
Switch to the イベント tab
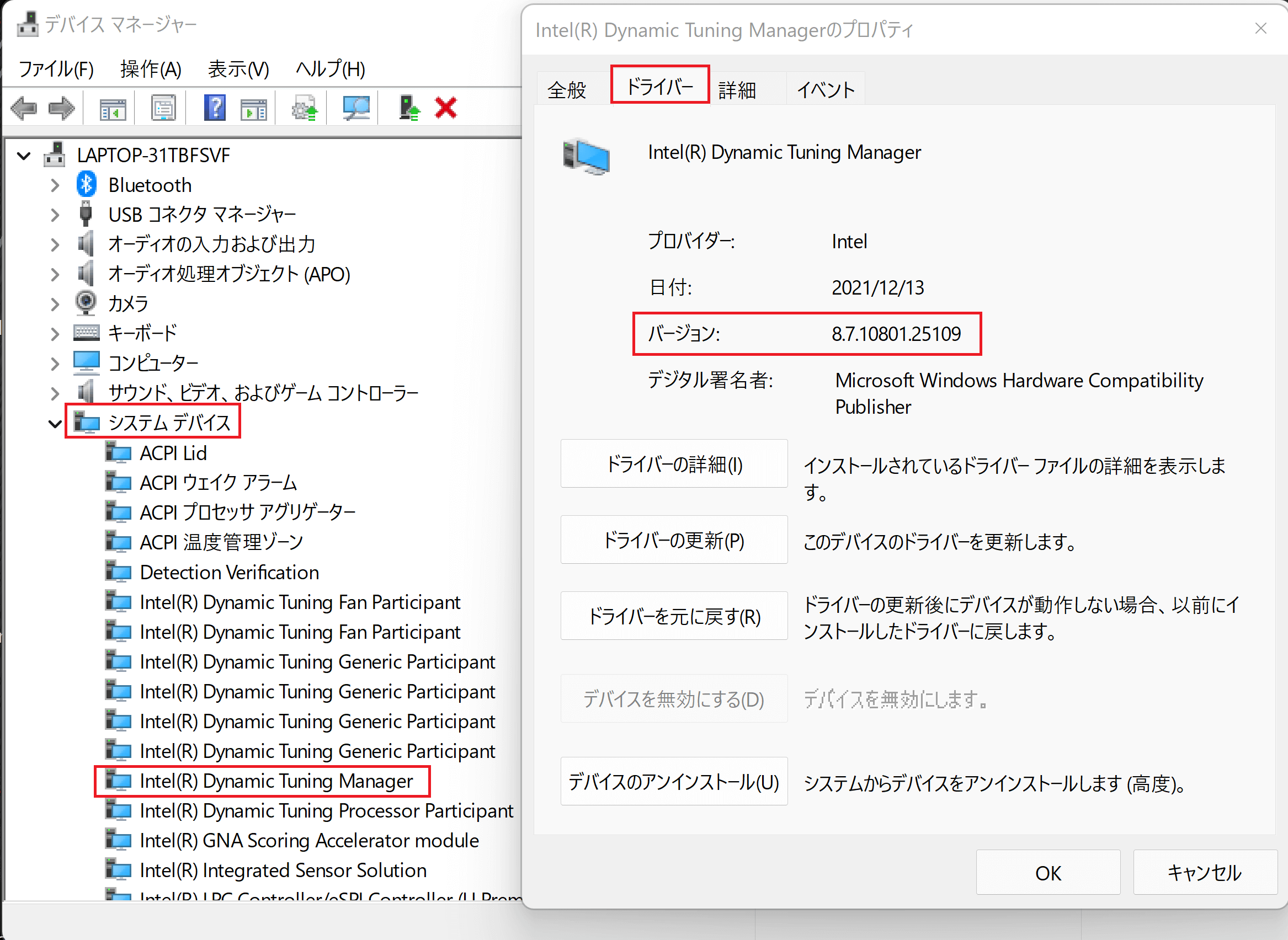tap(825, 89)
